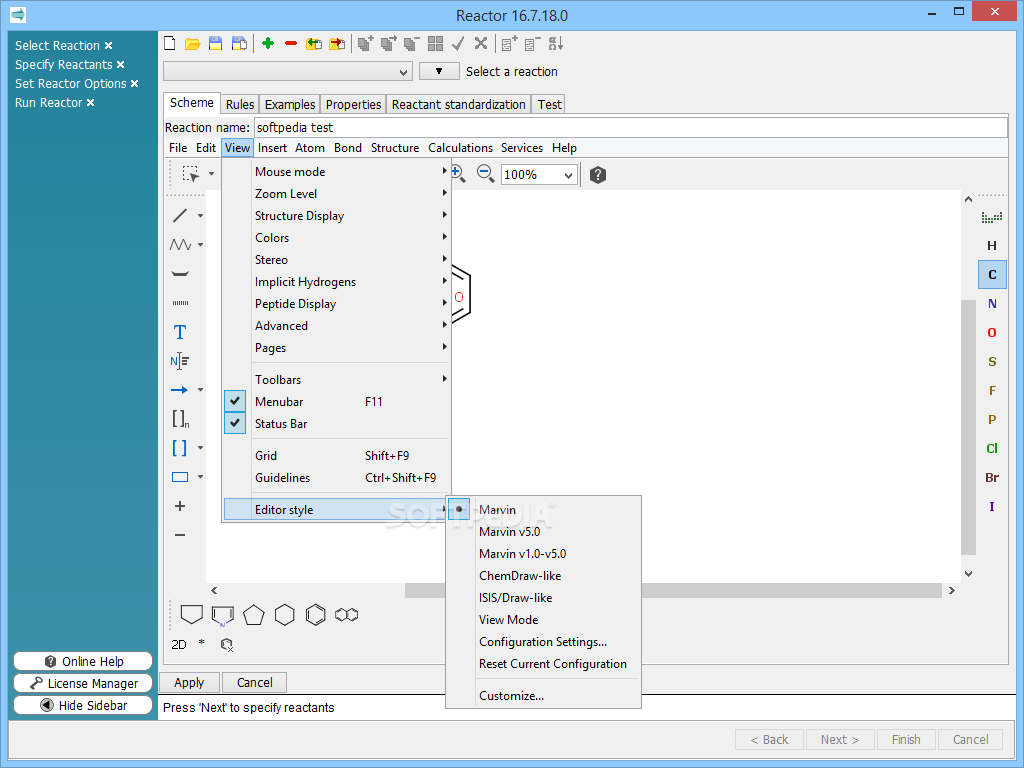This screenshot has height=768, width=1024.
Task: Open a file with the folder icon
Action: coord(192,44)
